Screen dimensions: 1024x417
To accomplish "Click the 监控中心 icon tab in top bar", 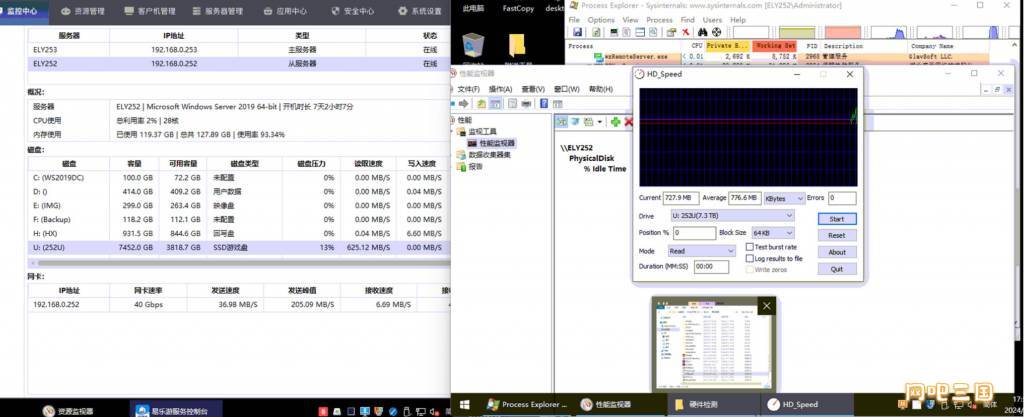I will 22,11.
